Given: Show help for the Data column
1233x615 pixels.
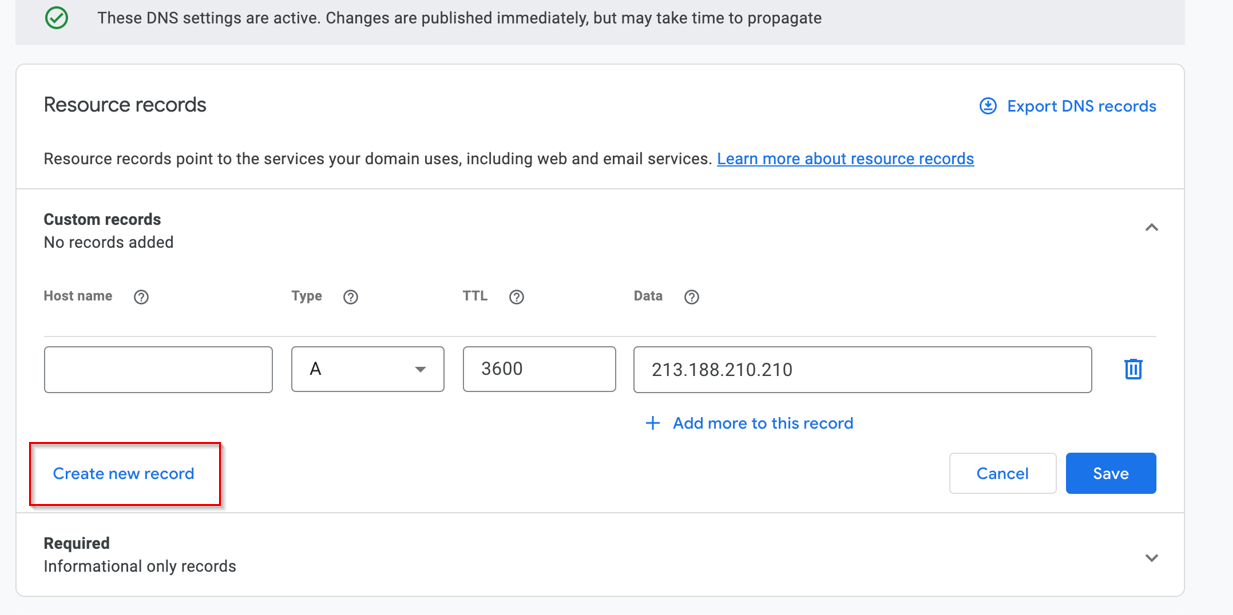Looking at the screenshot, I should click(x=691, y=297).
